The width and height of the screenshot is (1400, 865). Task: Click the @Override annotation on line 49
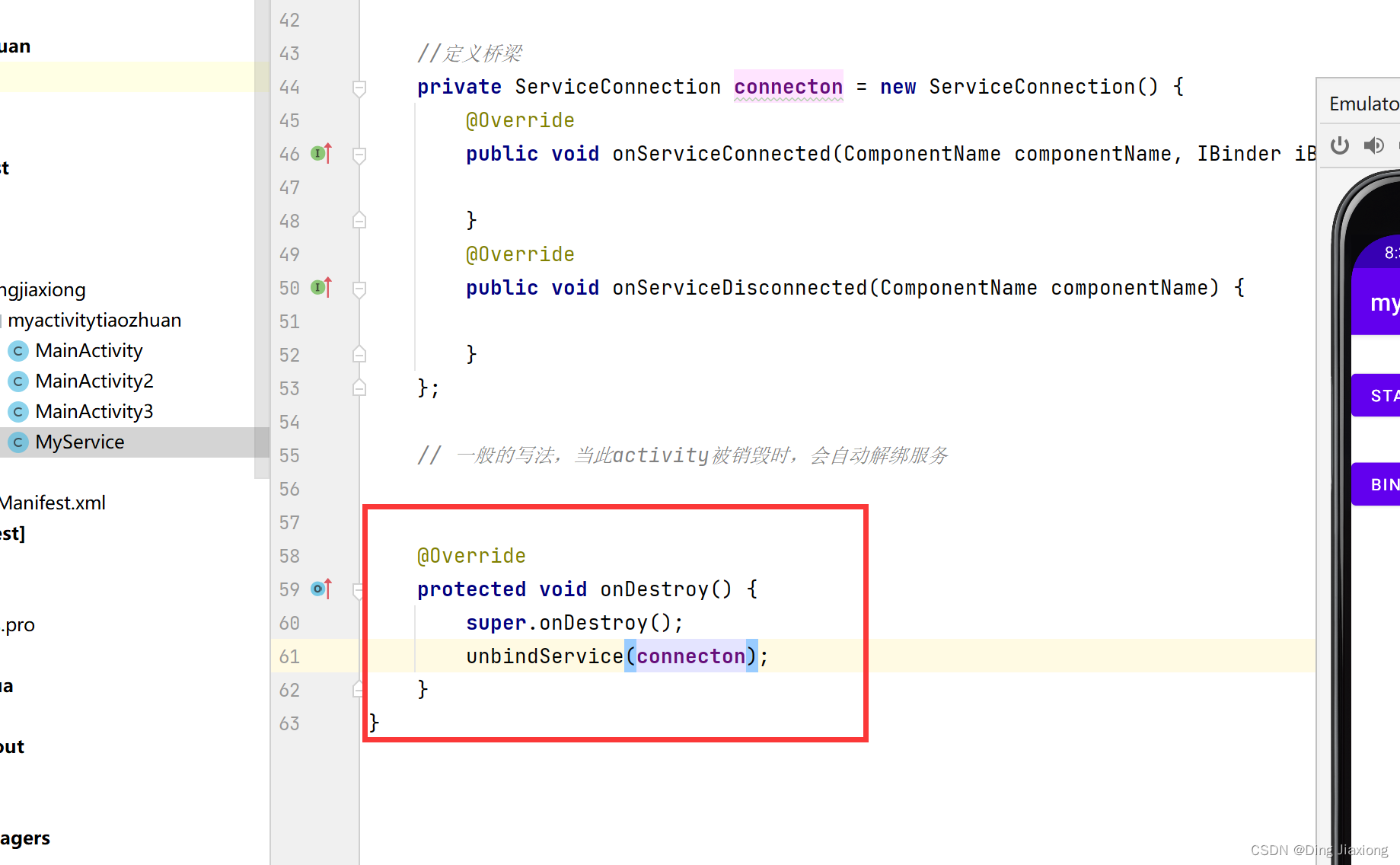(520, 254)
